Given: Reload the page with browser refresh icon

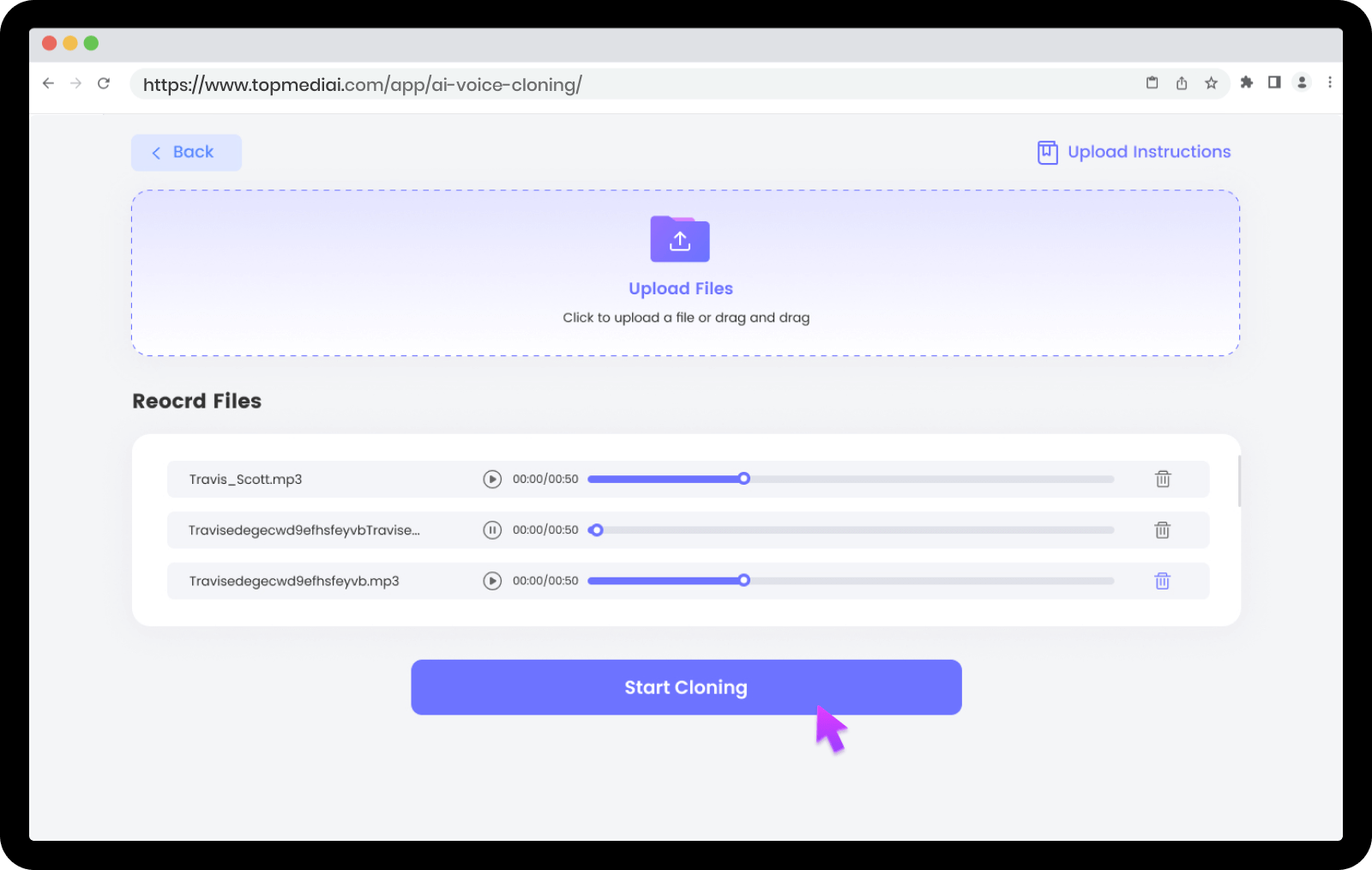Looking at the screenshot, I should point(104,83).
